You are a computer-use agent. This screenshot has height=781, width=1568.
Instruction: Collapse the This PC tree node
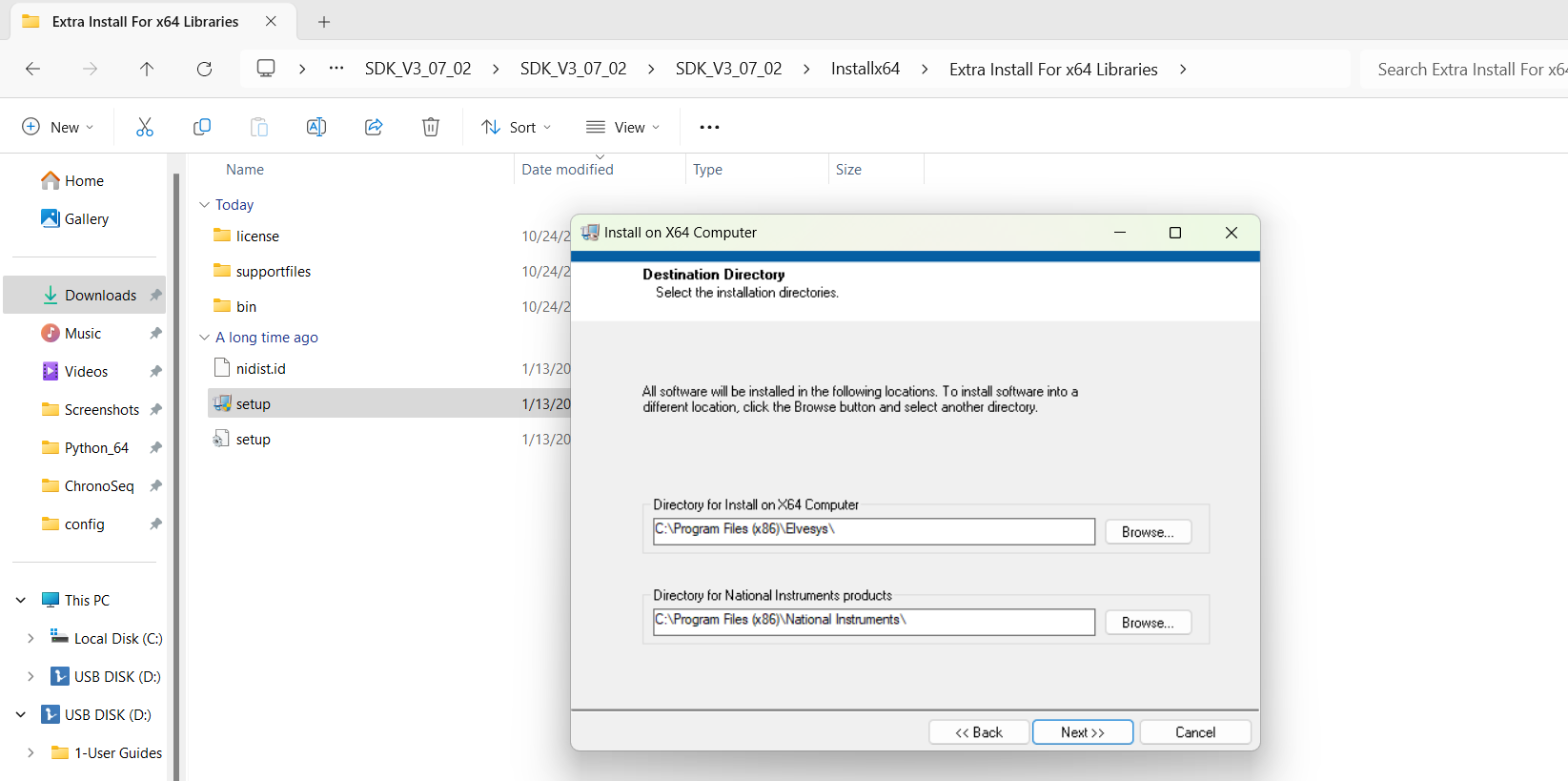pos(21,601)
